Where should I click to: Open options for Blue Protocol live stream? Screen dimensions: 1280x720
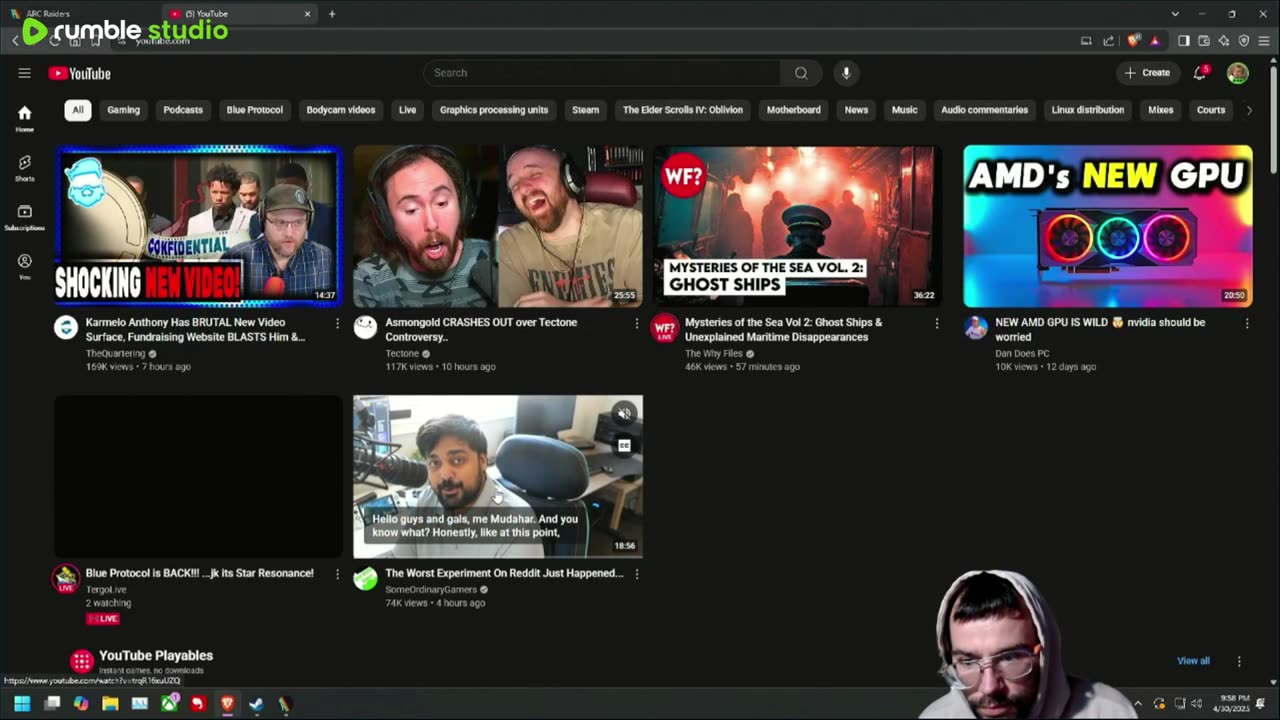tap(337, 574)
